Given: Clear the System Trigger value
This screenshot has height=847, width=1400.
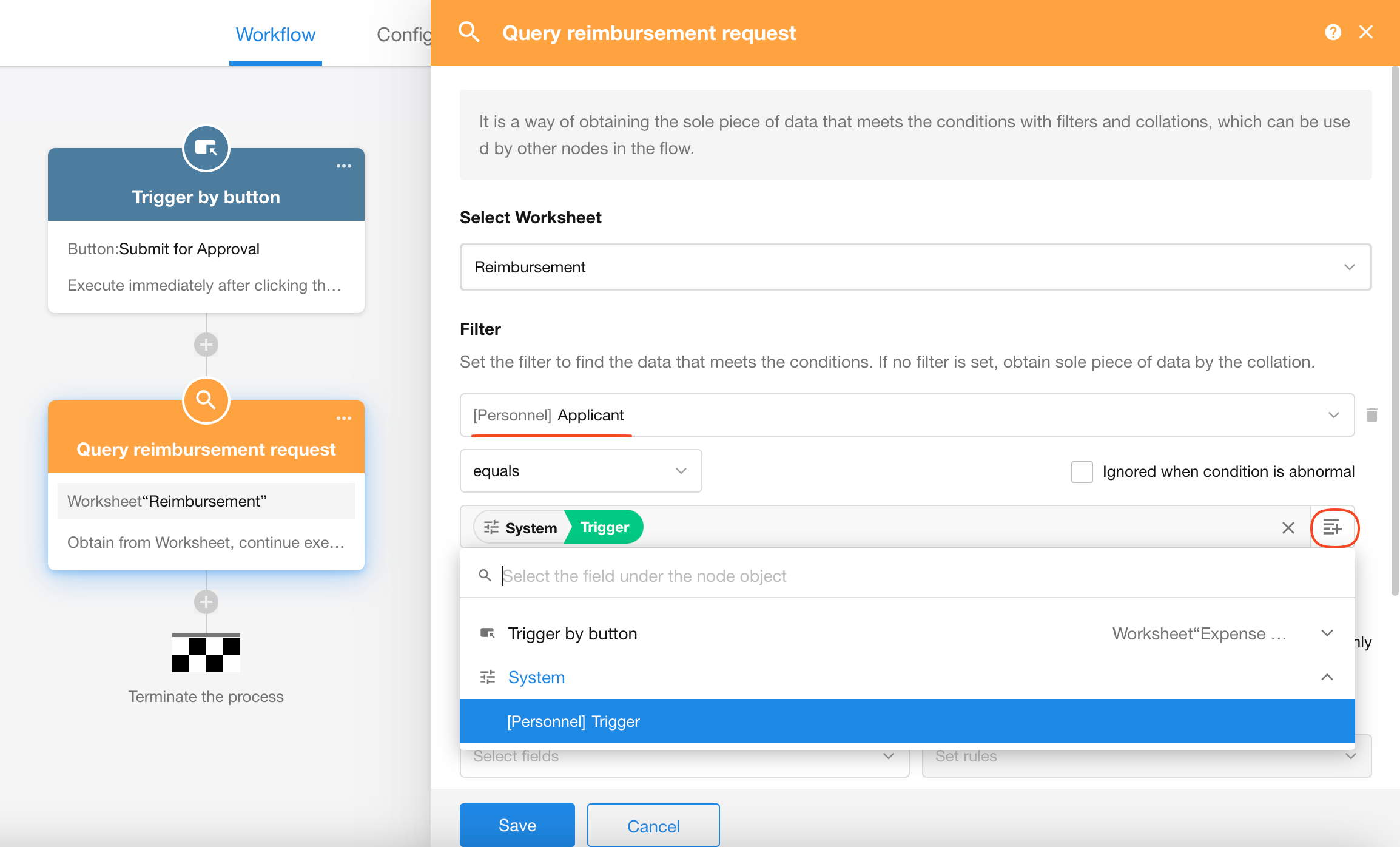Looking at the screenshot, I should (1288, 528).
